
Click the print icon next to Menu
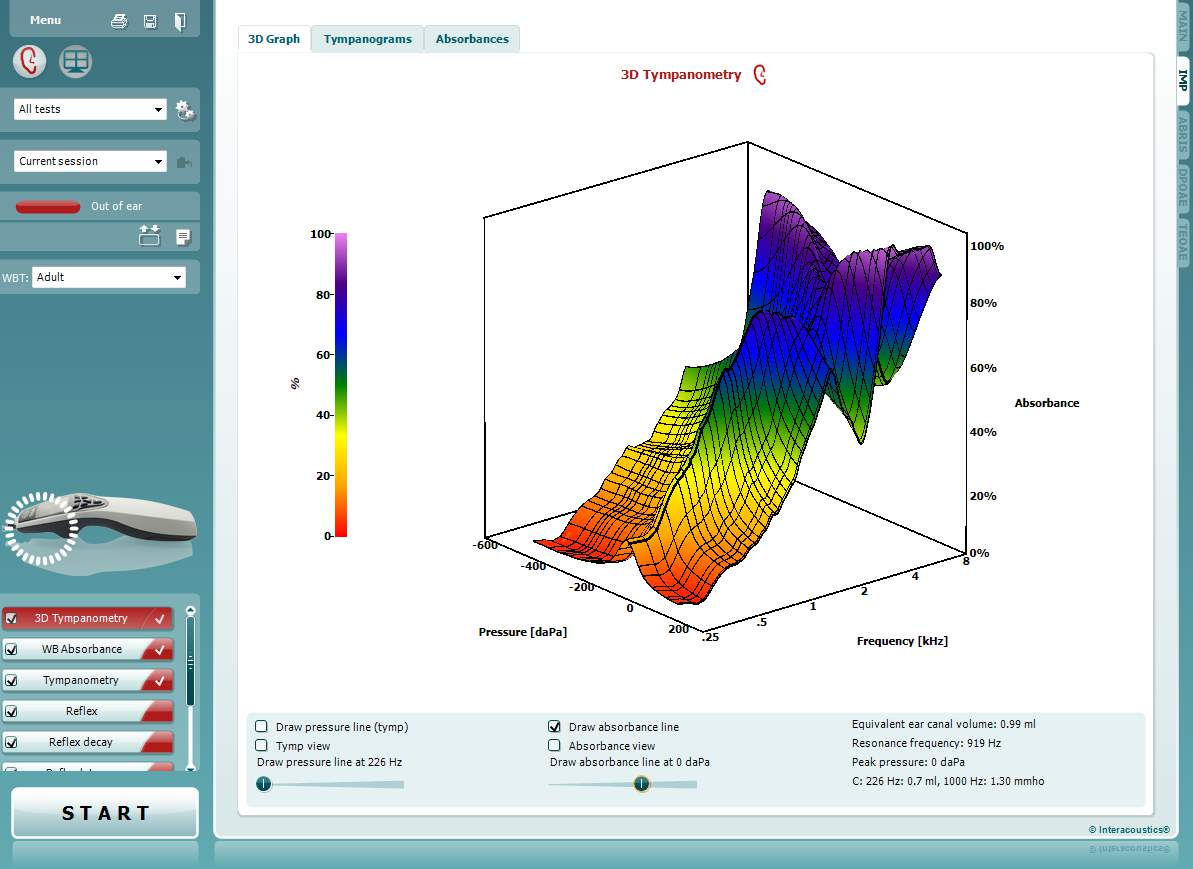tap(119, 21)
